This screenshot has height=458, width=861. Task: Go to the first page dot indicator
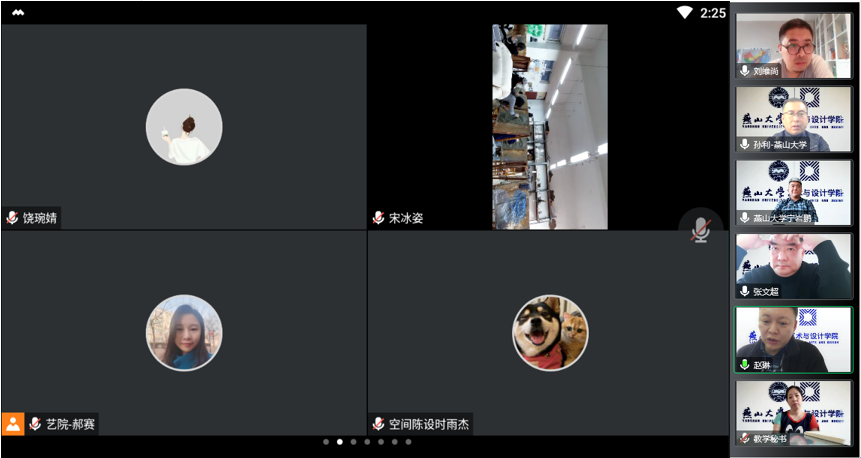[325, 441]
